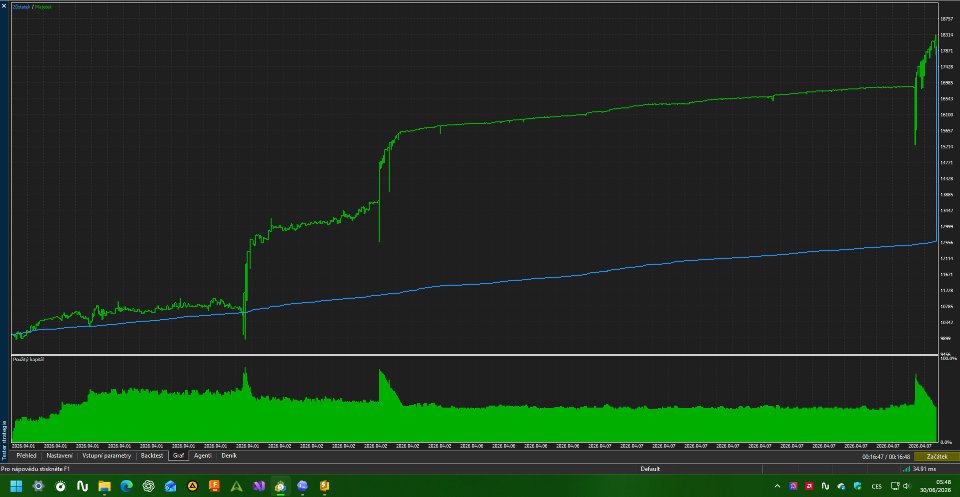Screen dimensions: 960x497
Task: Click the red AMD tray icon
Action: [x=809, y=487]
